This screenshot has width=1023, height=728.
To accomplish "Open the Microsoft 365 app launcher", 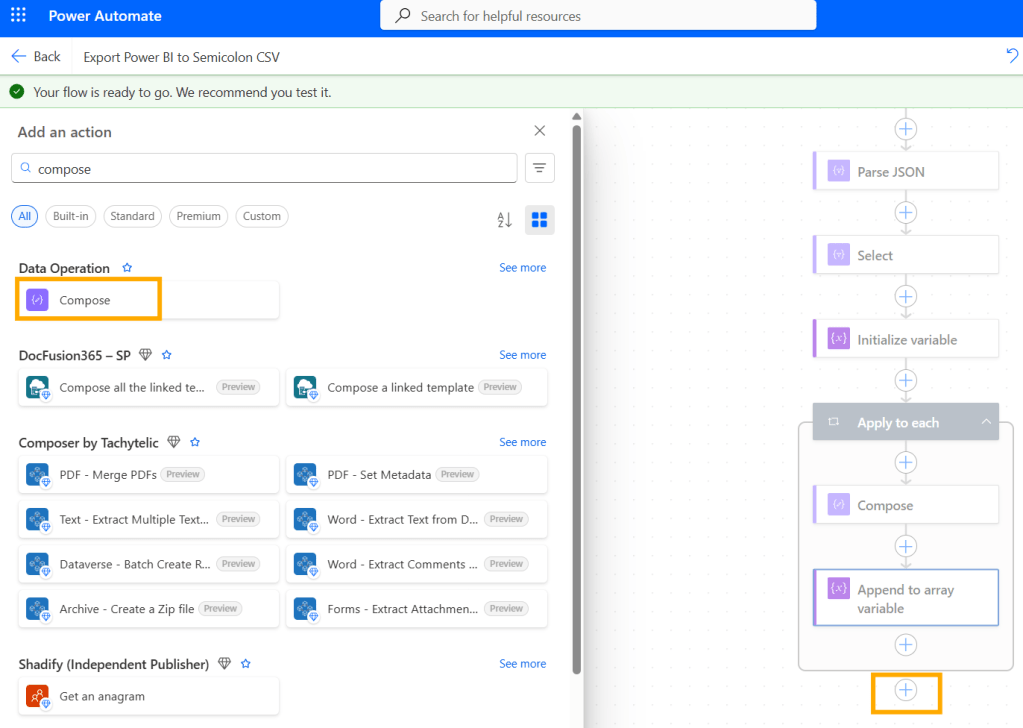I will click(16, 15).
